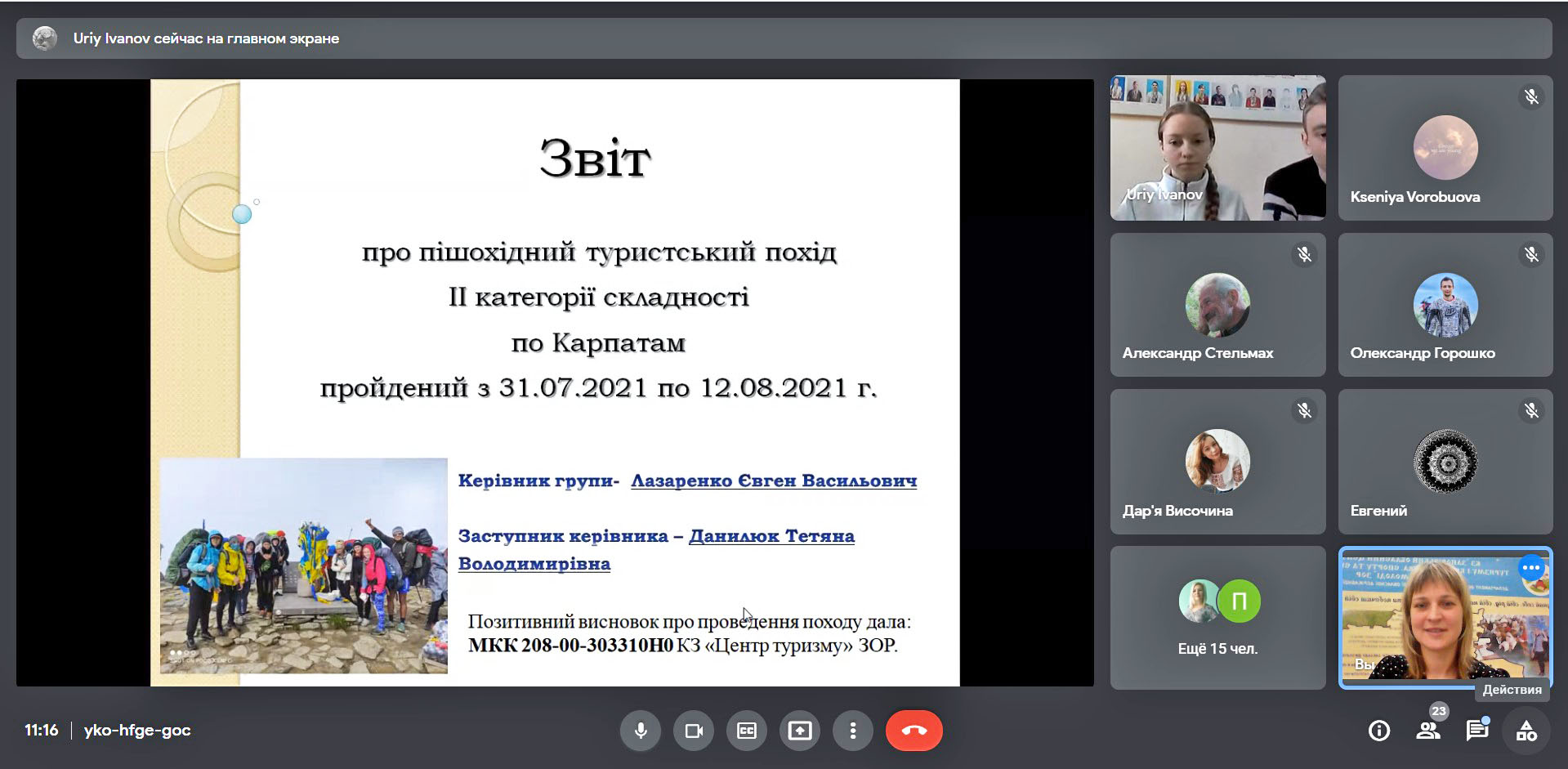Turn on closed captions
Screen dimensions: 1568x769
pyautogui.click(x=747, y=731)
